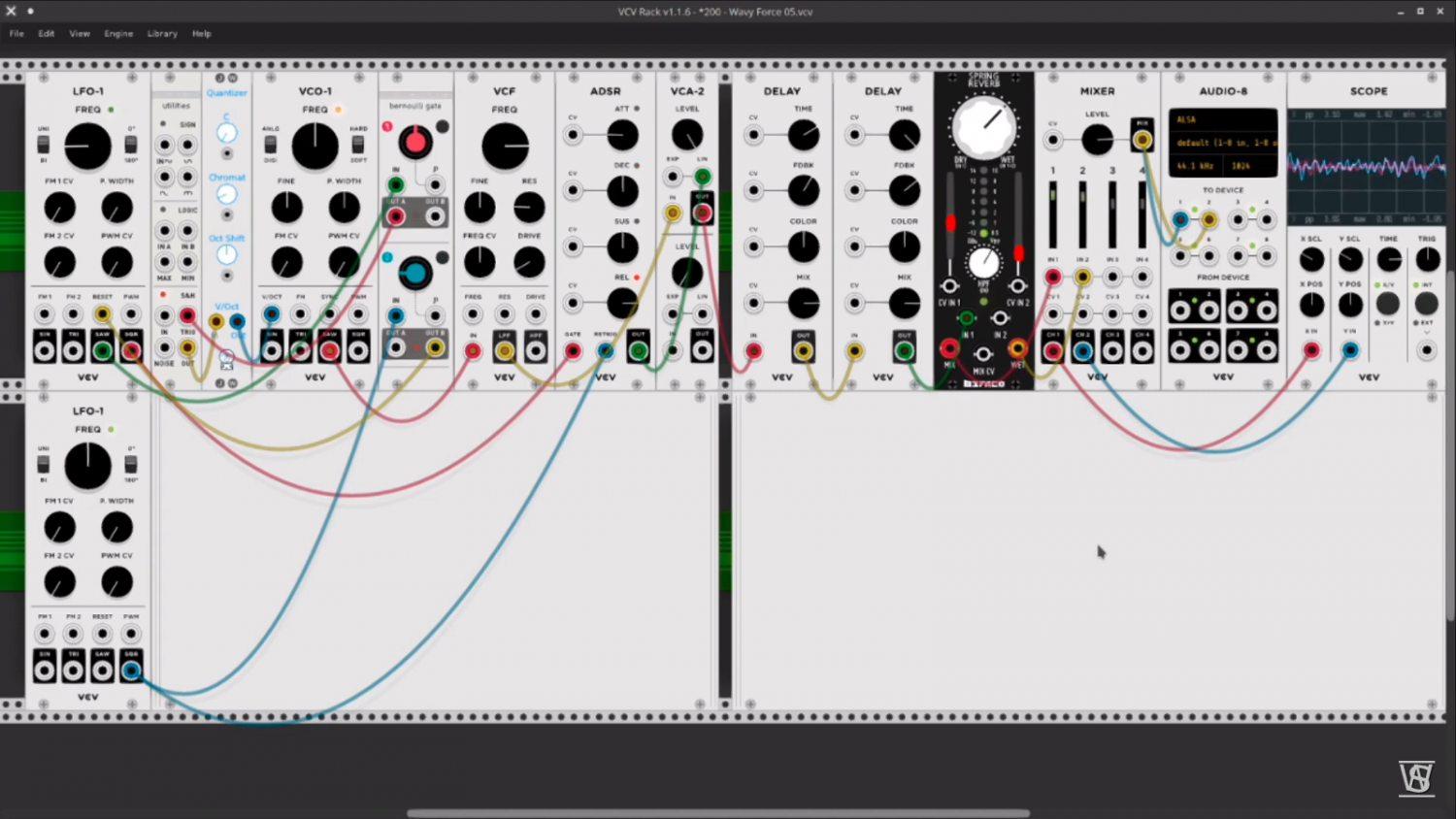Open the Edit menu
The height and width of the screenshot is (819, 1456).
[47, 34]
